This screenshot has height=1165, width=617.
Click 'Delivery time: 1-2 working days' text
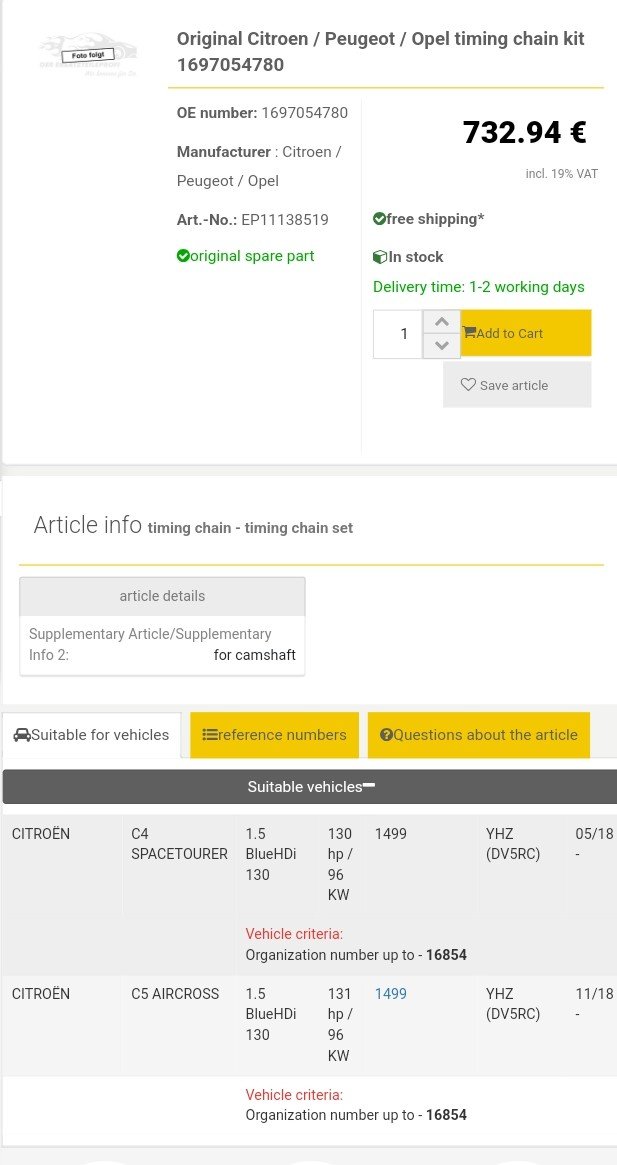[x=479, y=287]
